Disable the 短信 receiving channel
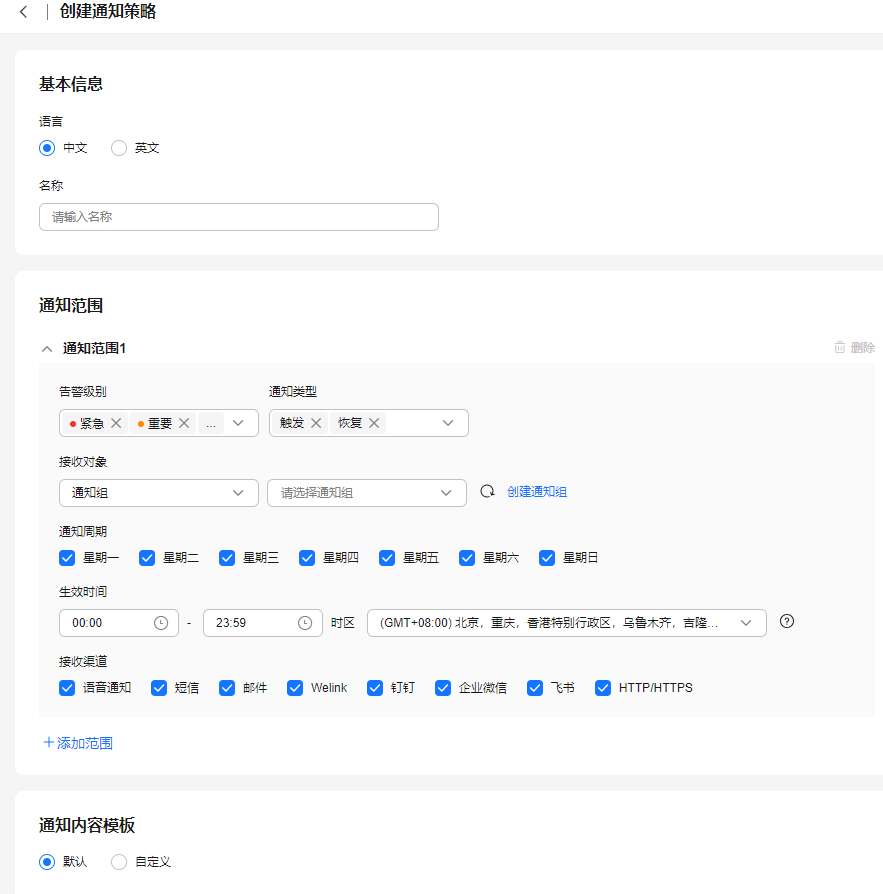The width and height of the screenshot is (883, 894). pos(159,688)
